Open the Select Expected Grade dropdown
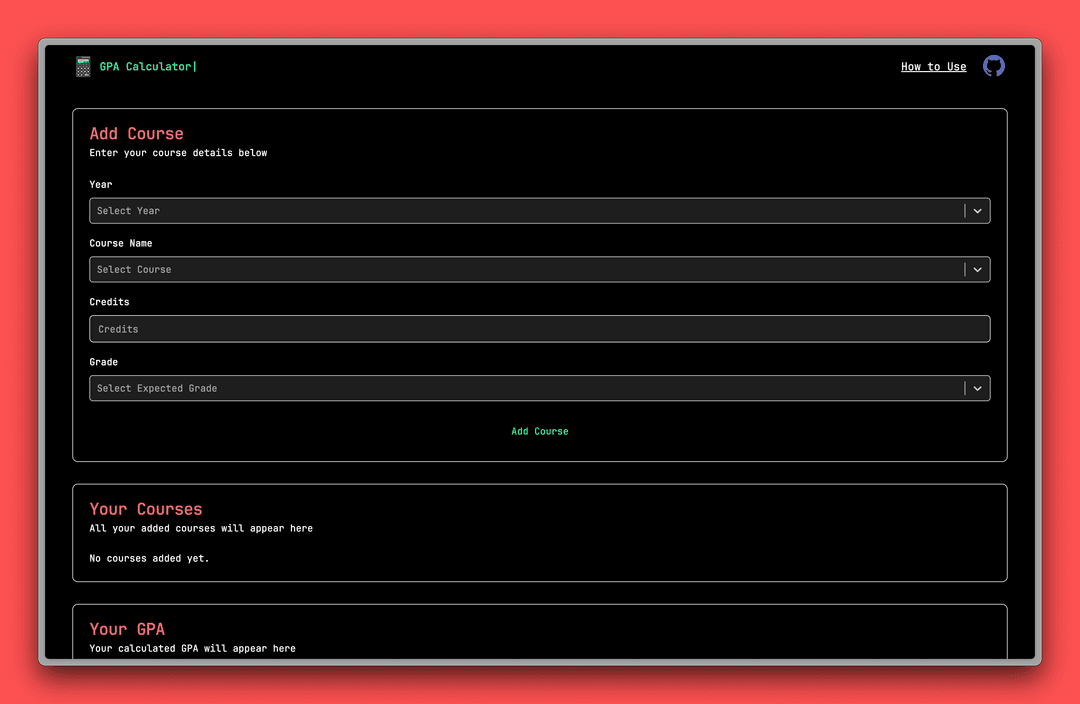 [539, 389]
